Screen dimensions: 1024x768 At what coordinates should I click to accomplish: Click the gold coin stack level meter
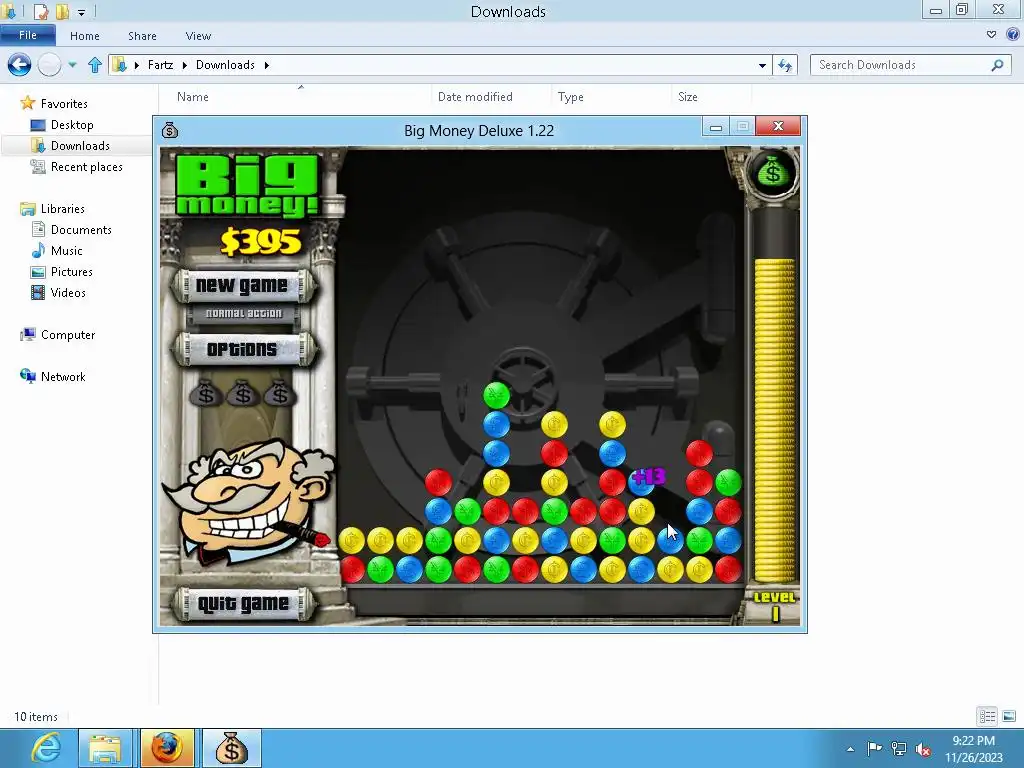click(x=775, y=419)
